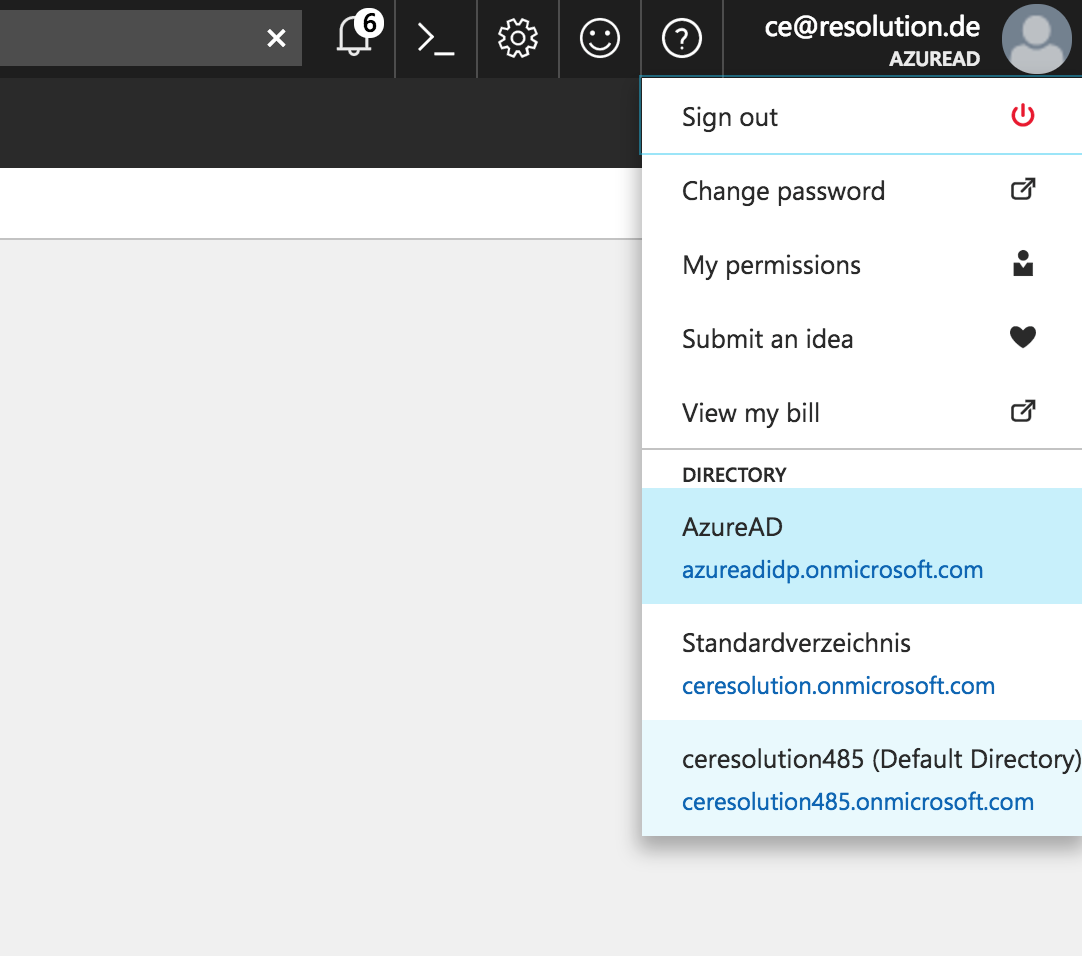Click the user avatar picture

(1036, 39)
